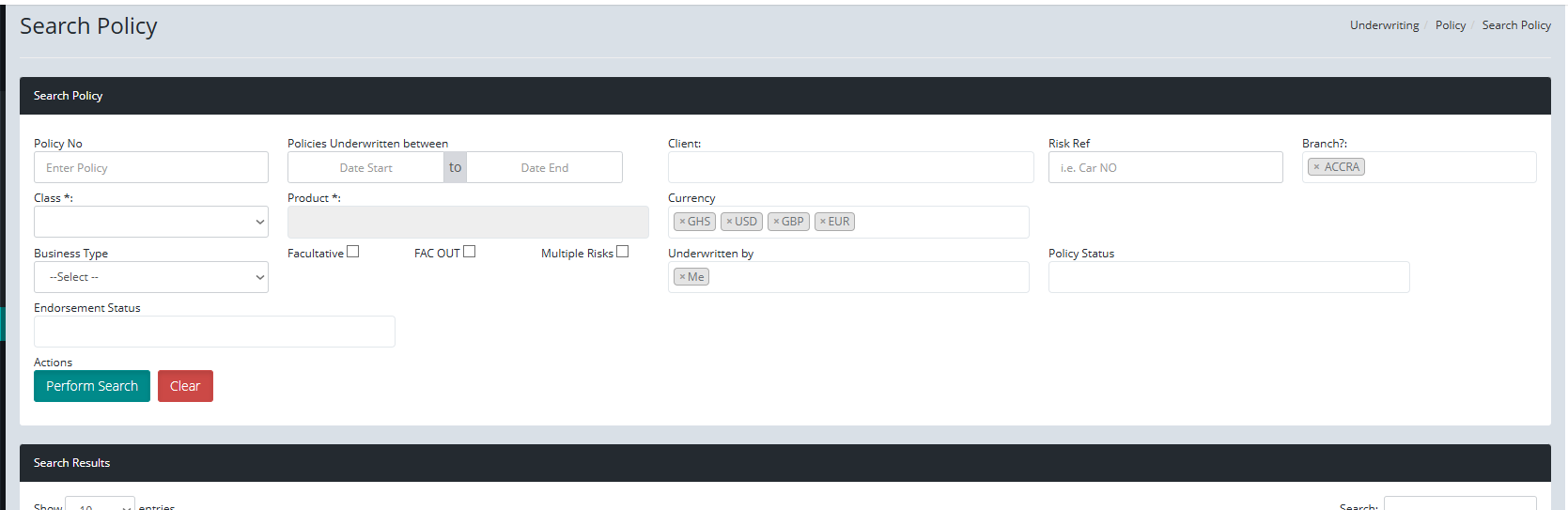Enable the Facultative checkbox
Screen dimensions: 1568x510
[x=352, y=252]
